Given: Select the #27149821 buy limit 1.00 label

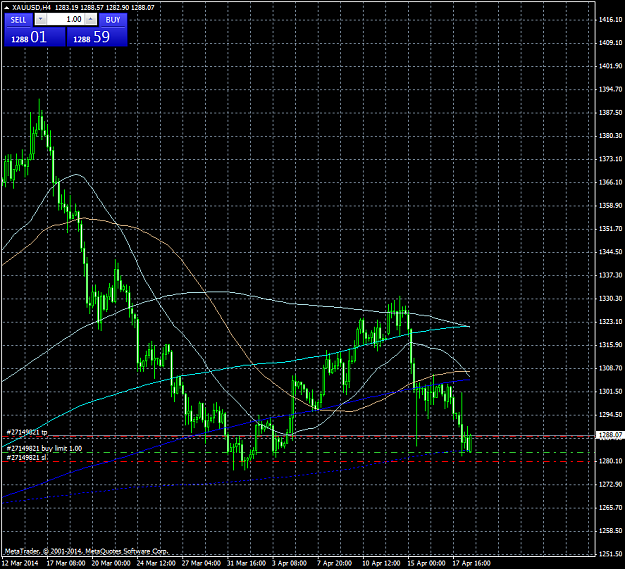Looking at the screenshot, I should 44,448.
